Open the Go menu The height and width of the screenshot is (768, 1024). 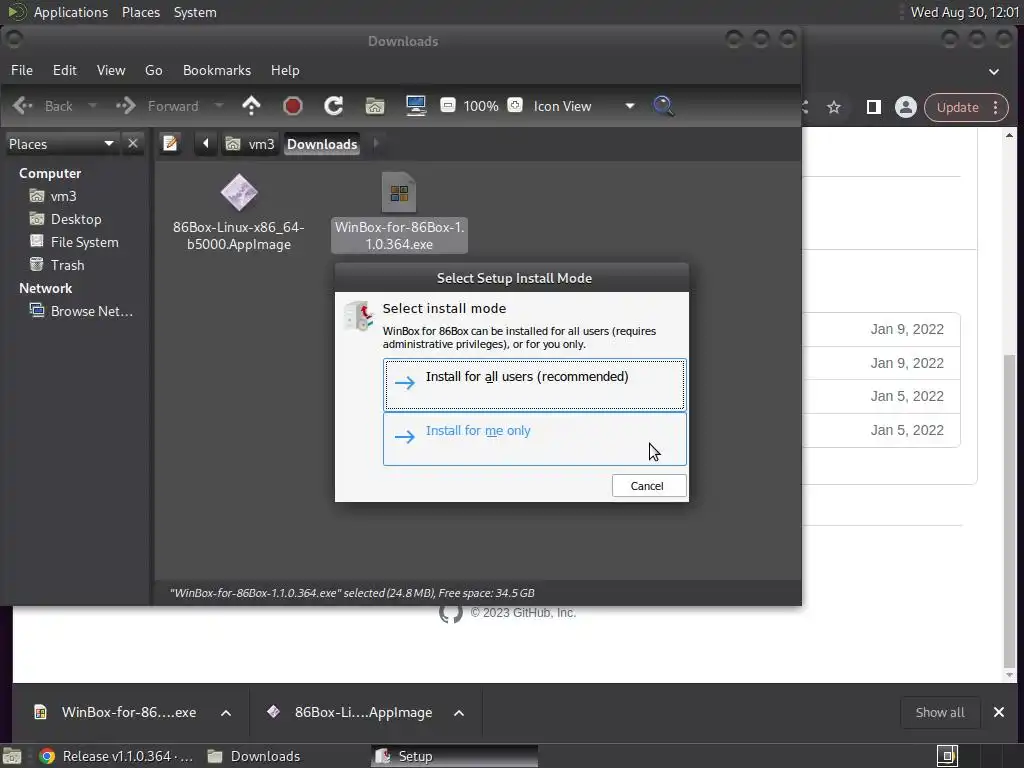[x=153, y=70]
